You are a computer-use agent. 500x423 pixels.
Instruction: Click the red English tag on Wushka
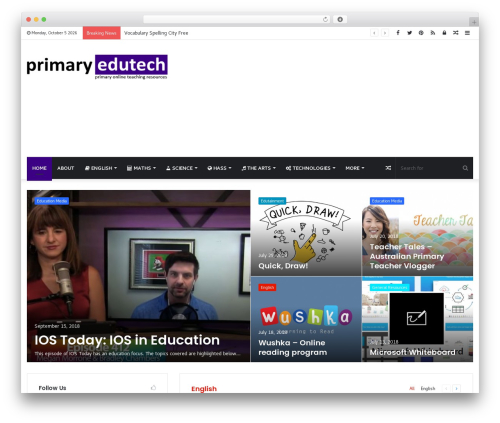[x=267, y=287]
